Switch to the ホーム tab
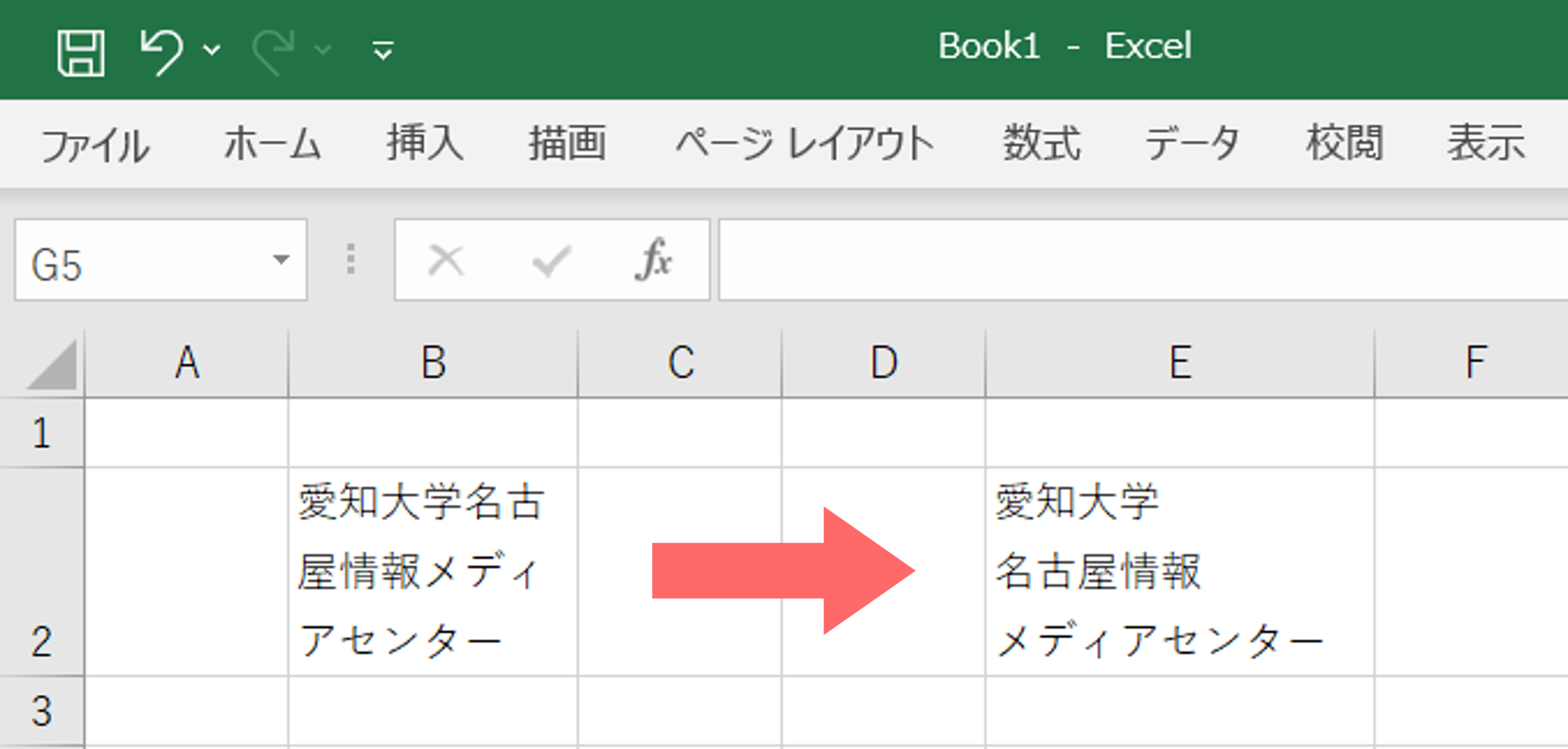 pos(272,144)
